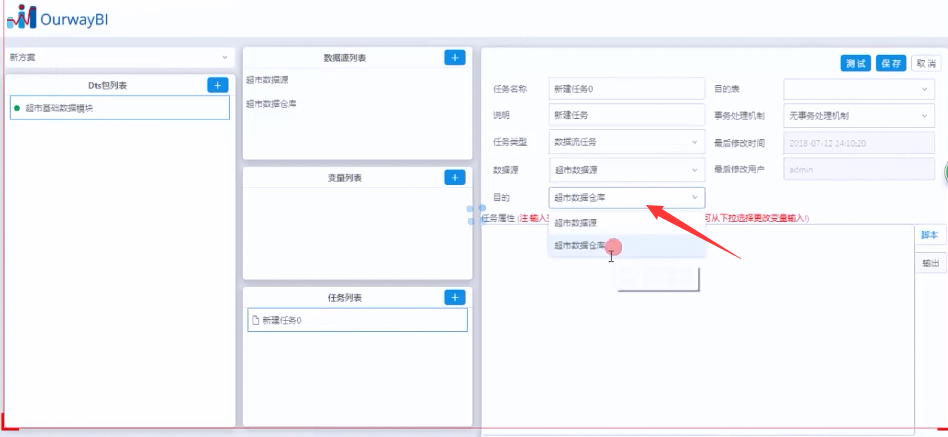Switch to the 输出 tab
This screenshot has width=948, height=437.
[930, 264]
